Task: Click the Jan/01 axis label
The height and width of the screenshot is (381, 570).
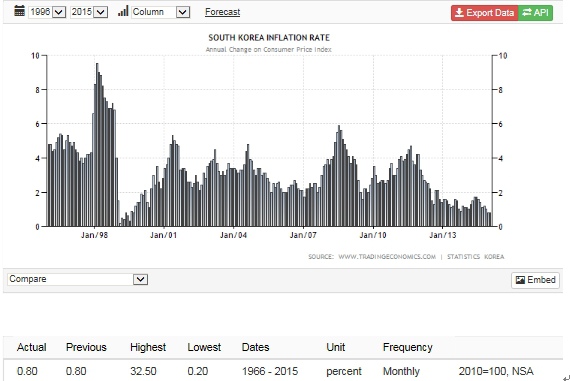Action: tap(164, 235)
